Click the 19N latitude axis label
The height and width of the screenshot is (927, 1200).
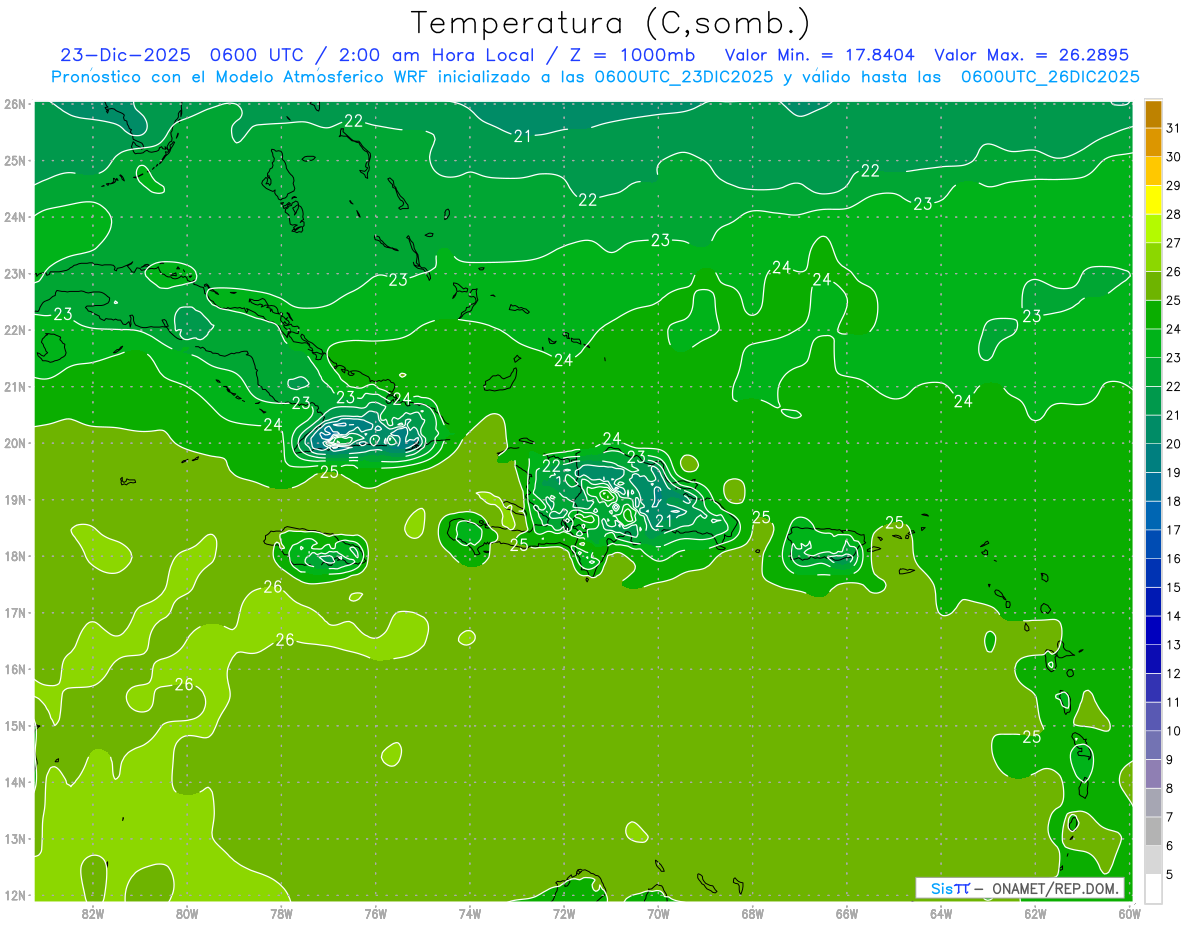(15, 500)
